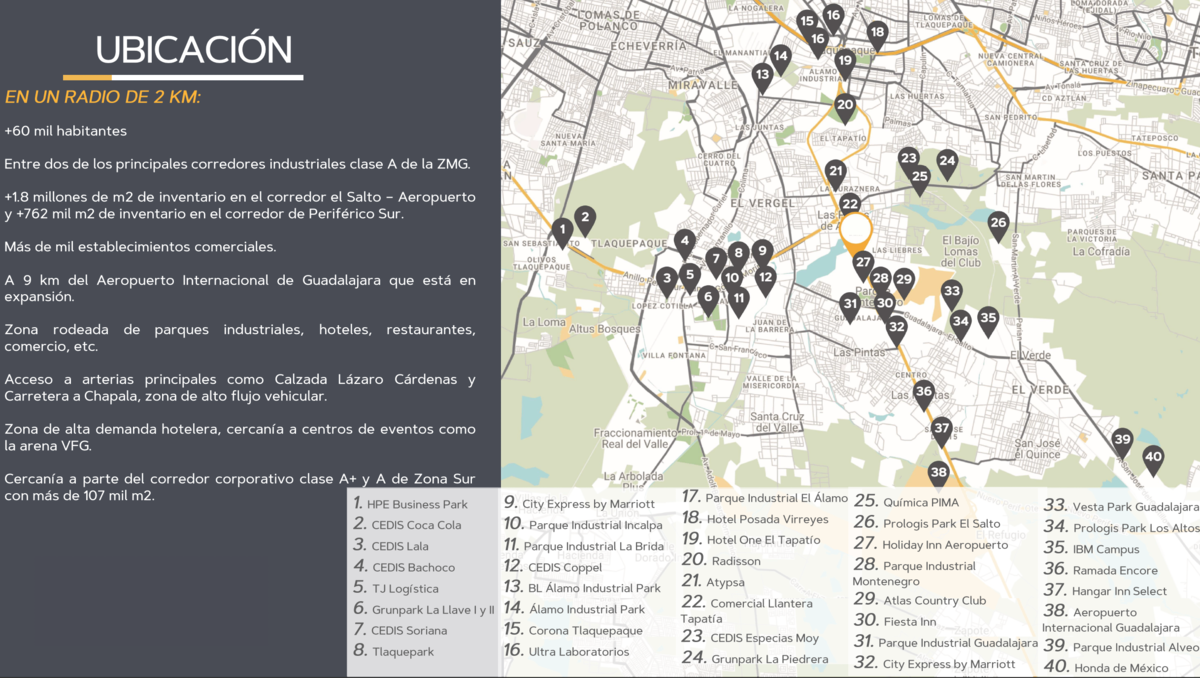
Task: Select map pin number 39
Action: pos(1123,441)
